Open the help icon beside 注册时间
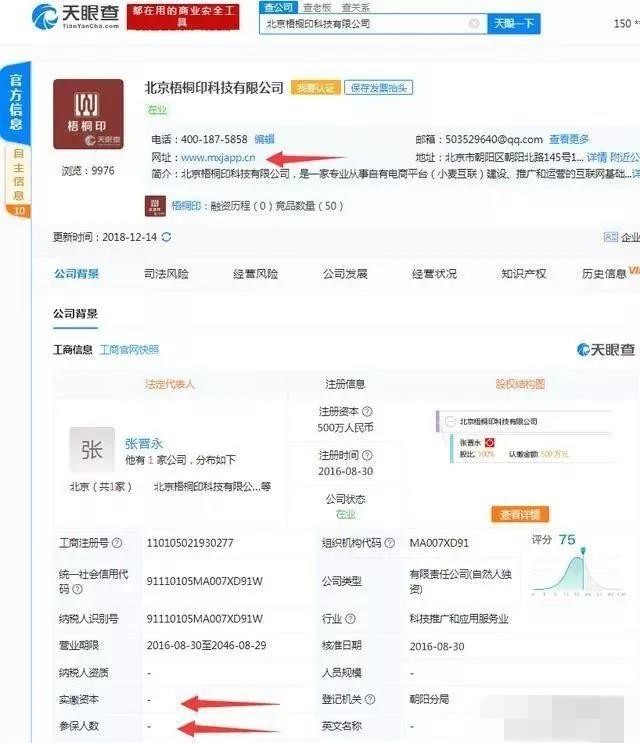640x743 pixels. click(367, 455)
